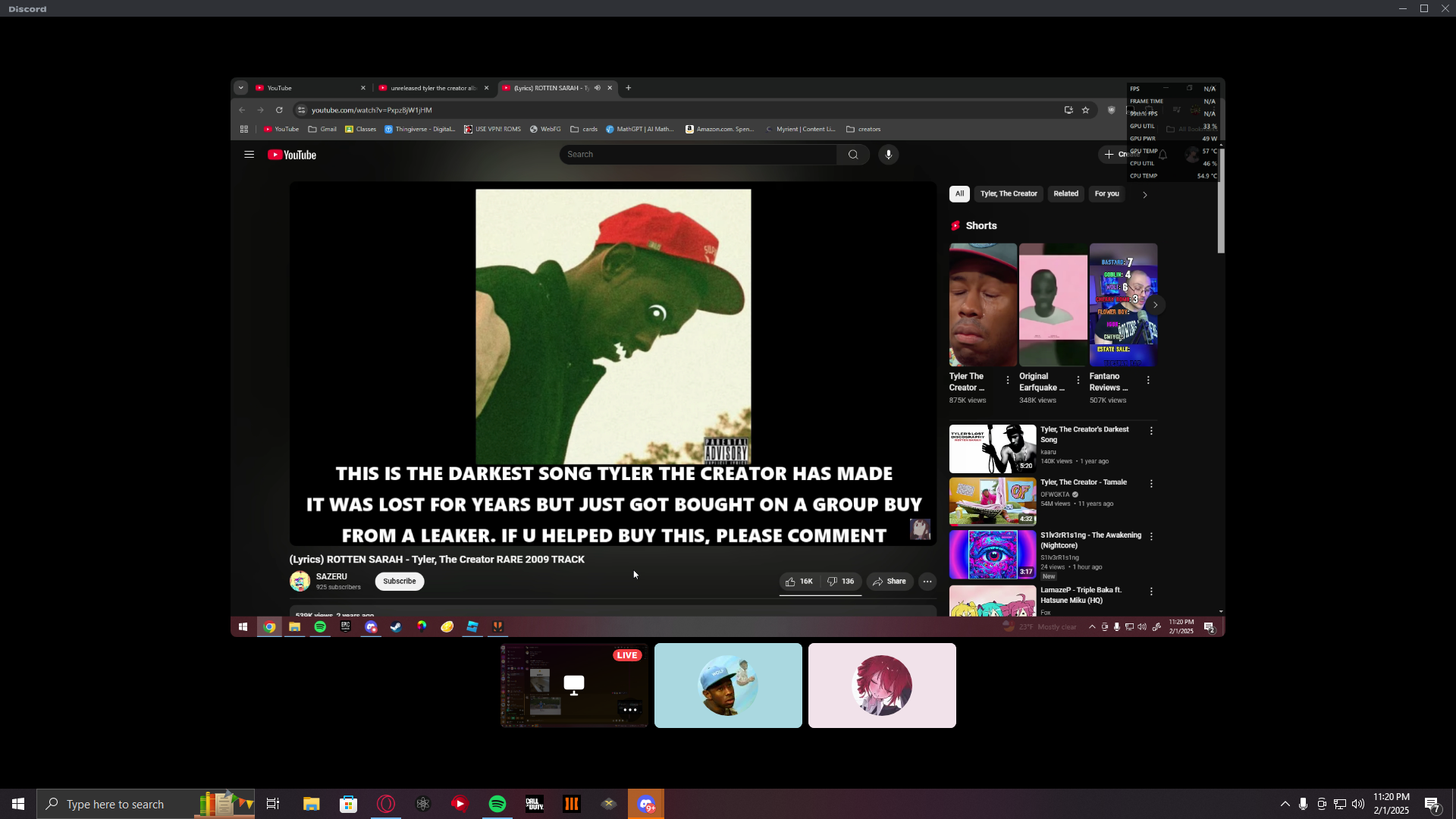
Task: Select the blue WOLF hat participant tile
Action: point(728,686)
